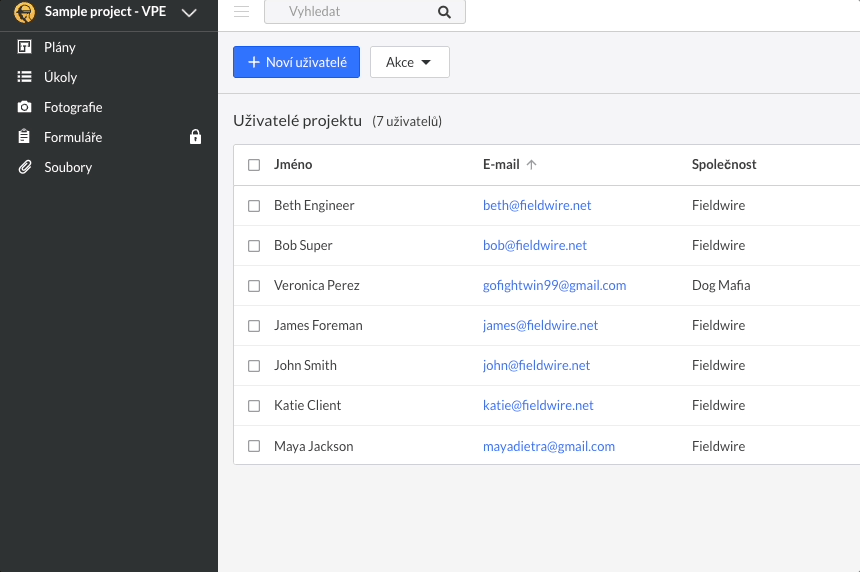Image resolution: width=860 pixels, height=572 pixels.
Task: Go to the Soubory section
Action: [x=68, y=167]
